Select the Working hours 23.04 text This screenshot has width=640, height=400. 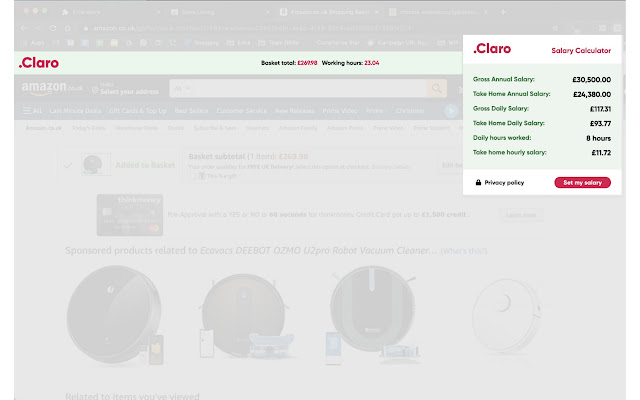350,63
